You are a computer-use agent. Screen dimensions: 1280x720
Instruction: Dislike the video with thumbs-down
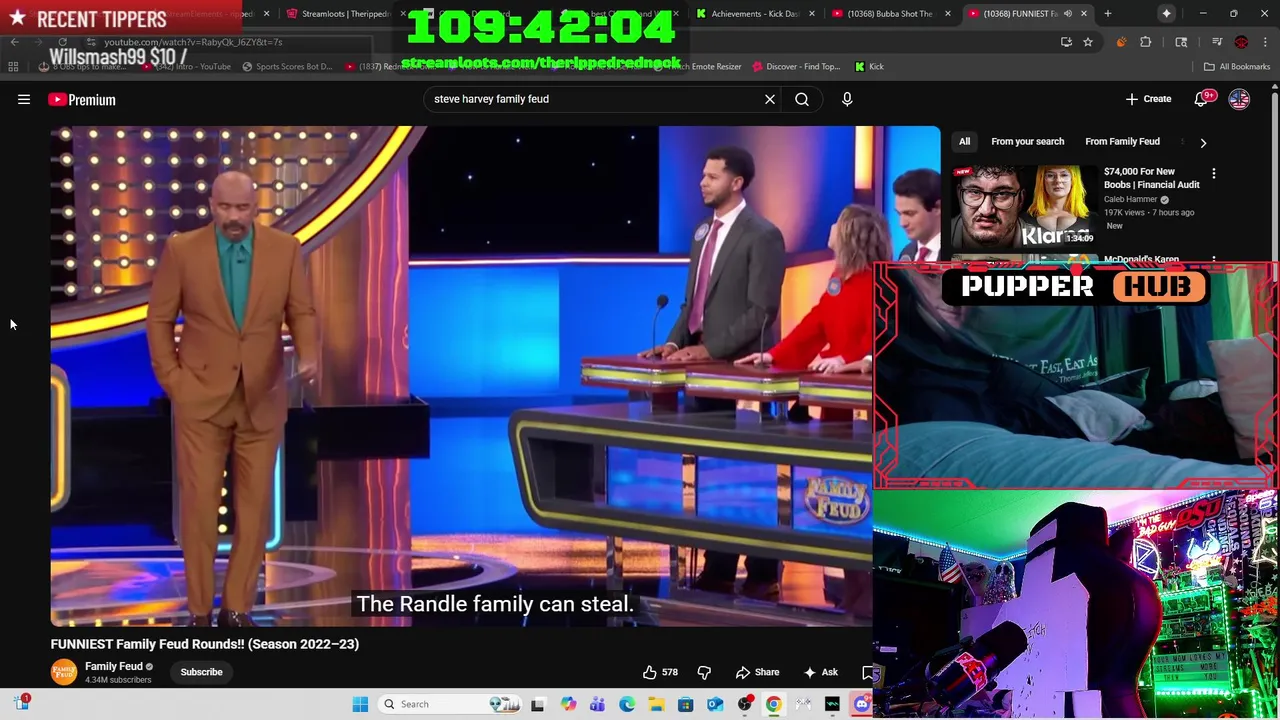[x=704, y=672]
